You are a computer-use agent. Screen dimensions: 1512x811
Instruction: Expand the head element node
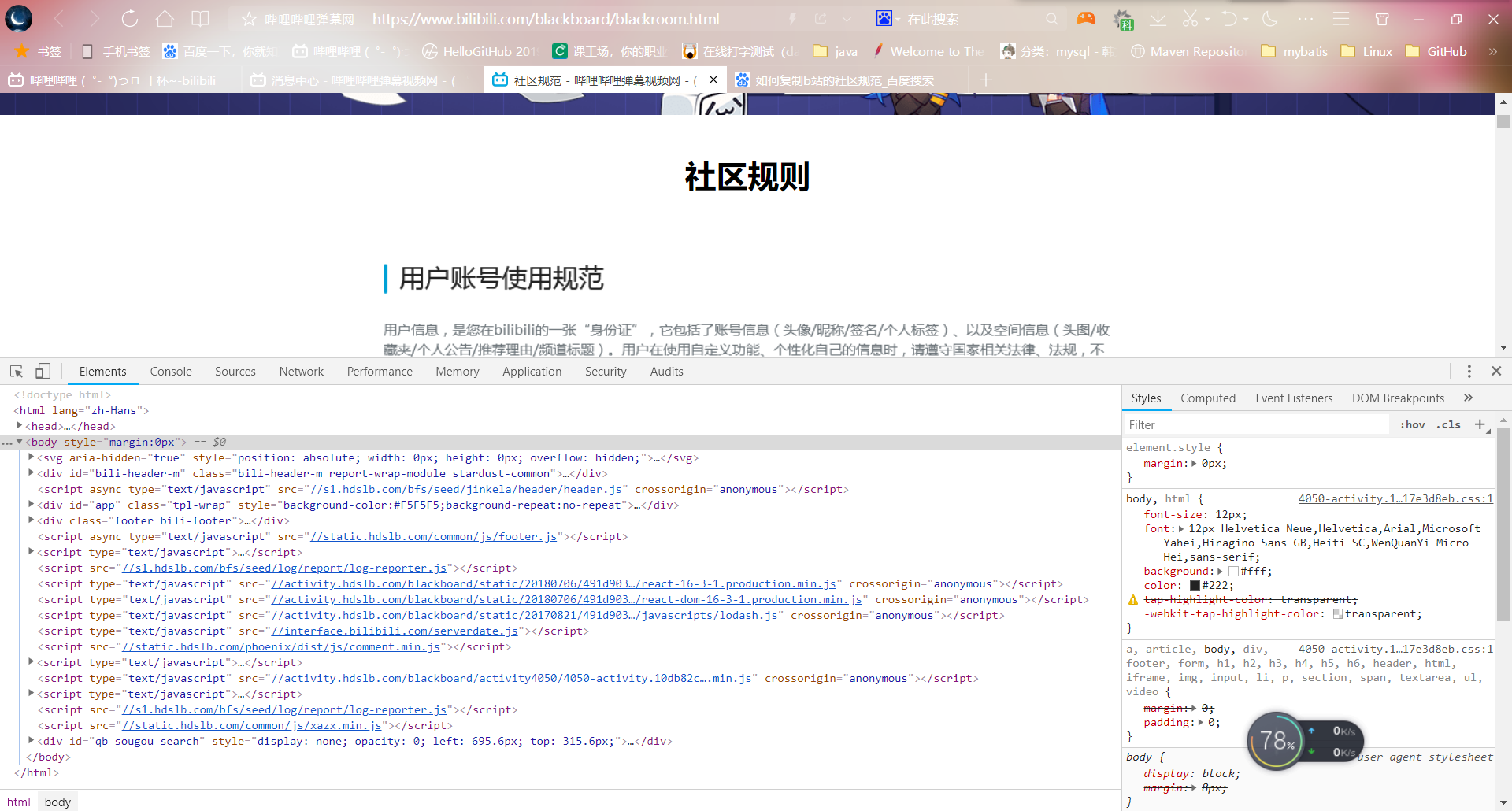coord(19,425)
